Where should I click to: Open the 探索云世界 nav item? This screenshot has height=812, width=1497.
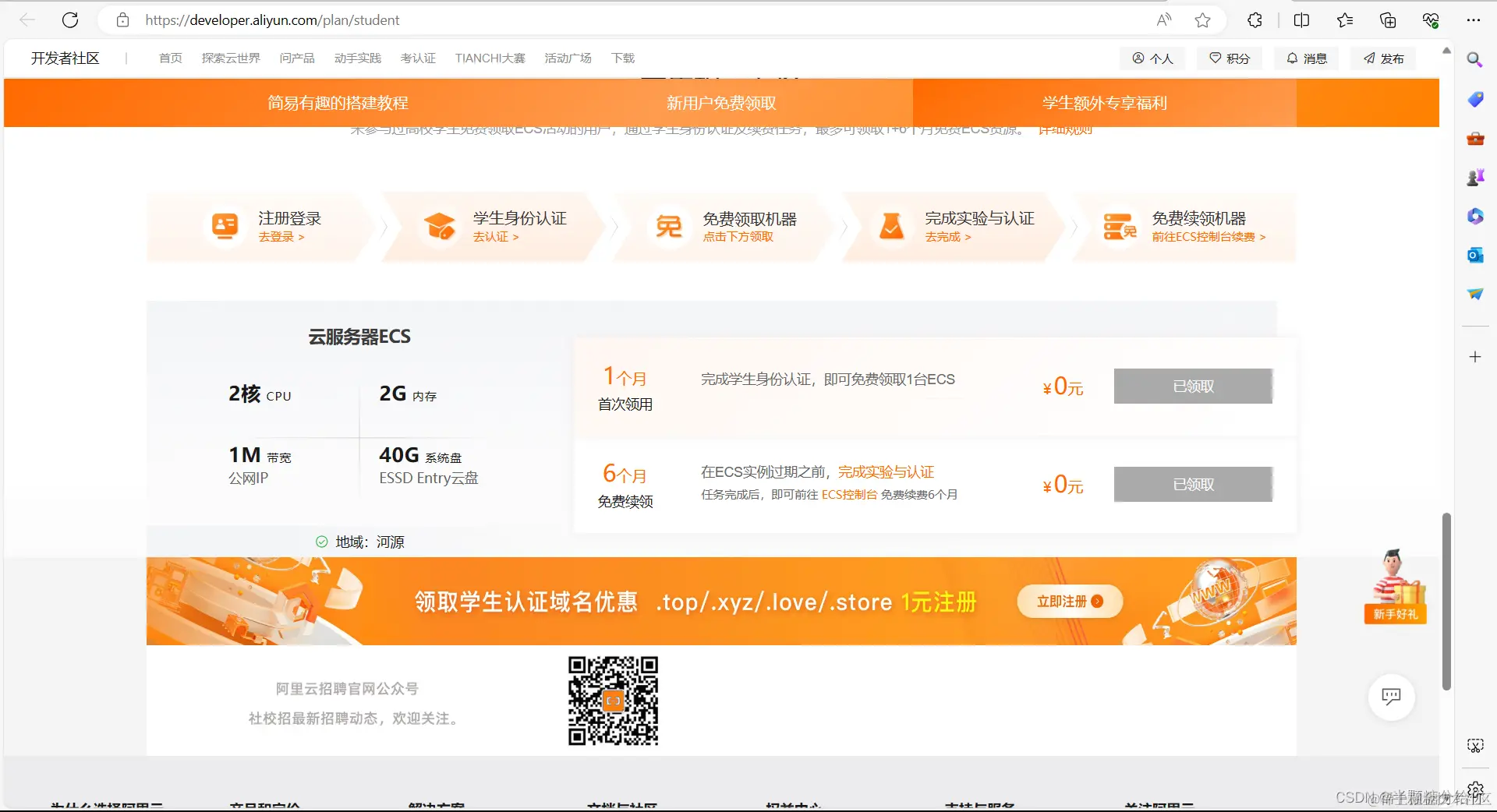click(x=231, y=58)
